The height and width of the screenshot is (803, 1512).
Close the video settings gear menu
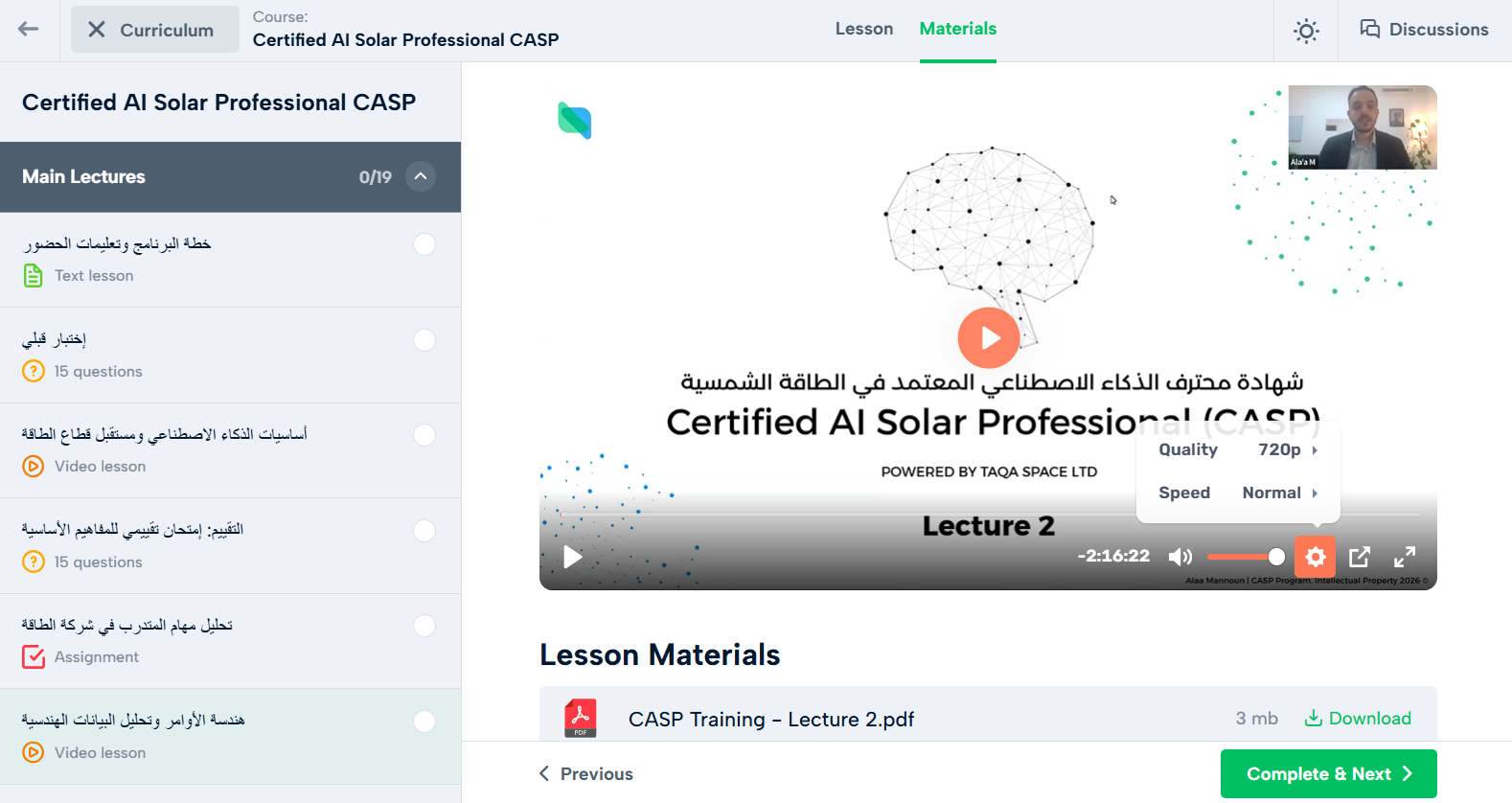click(x=1316, y=556)
